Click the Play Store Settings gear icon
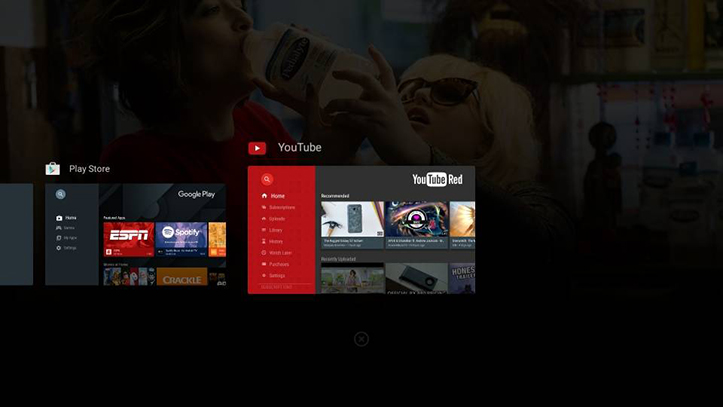The width and height of the screenshot is (723, 407). coord(59,248)
